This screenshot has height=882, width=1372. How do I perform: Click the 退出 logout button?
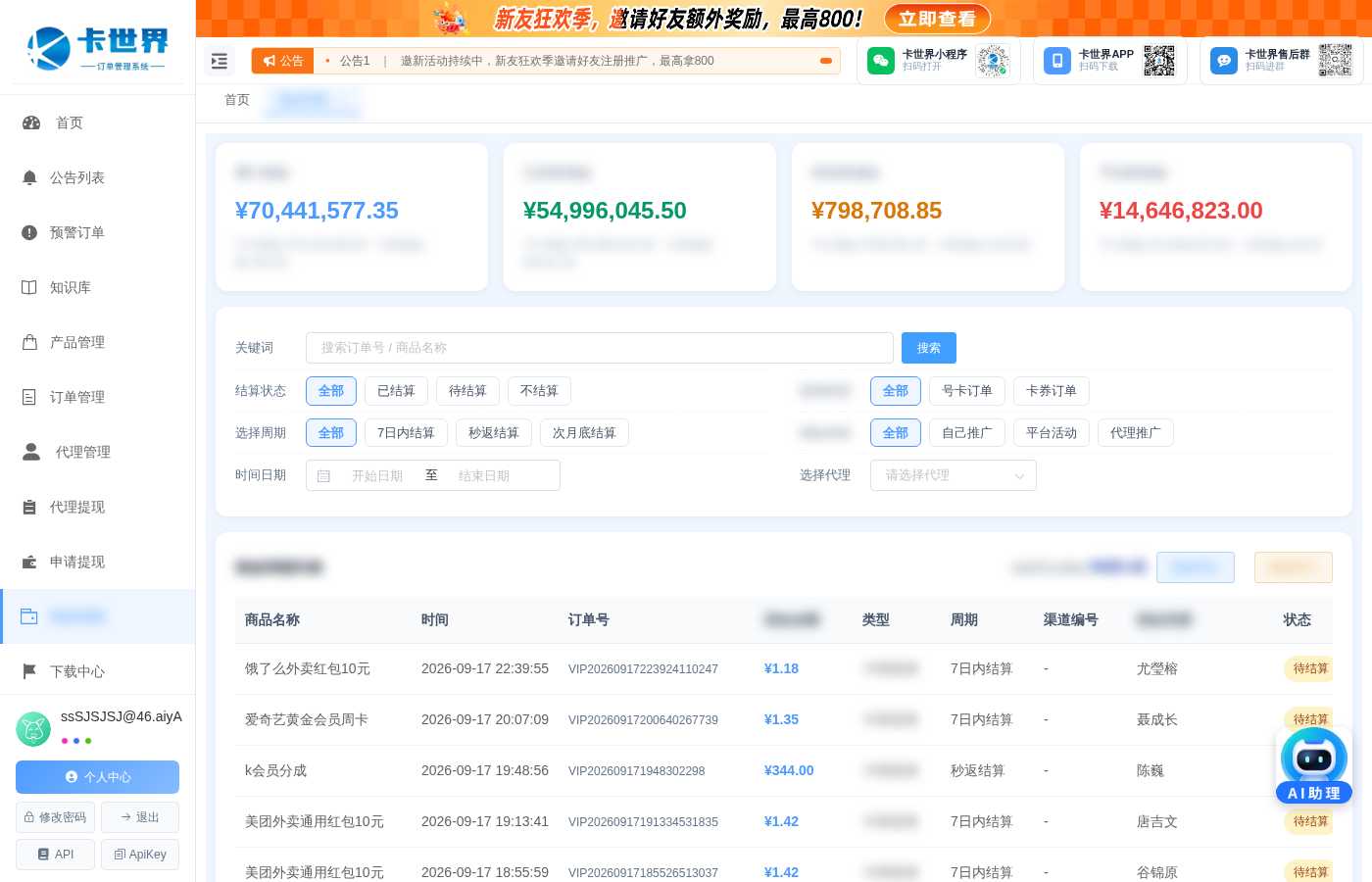140,817
